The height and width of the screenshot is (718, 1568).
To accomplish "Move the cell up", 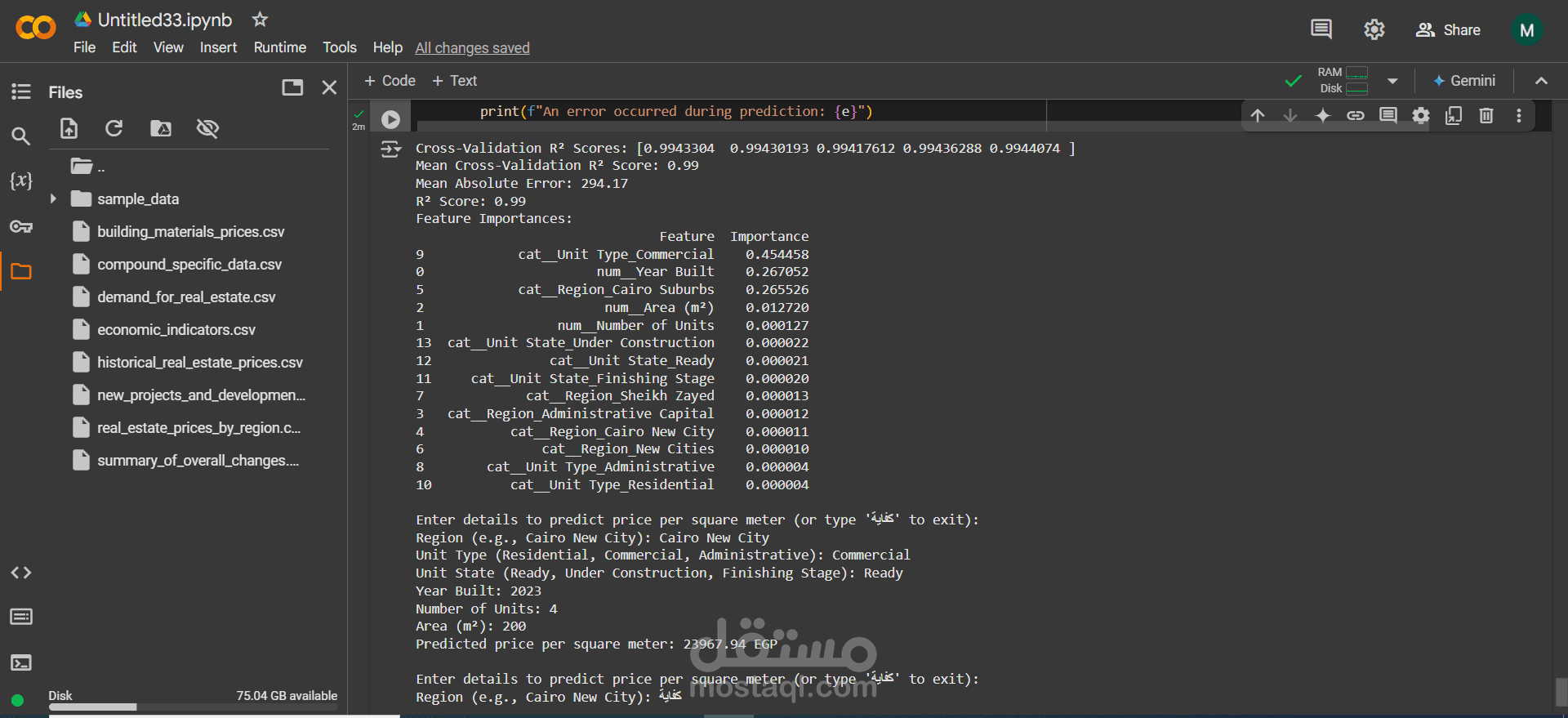I will coord(1258,115).
